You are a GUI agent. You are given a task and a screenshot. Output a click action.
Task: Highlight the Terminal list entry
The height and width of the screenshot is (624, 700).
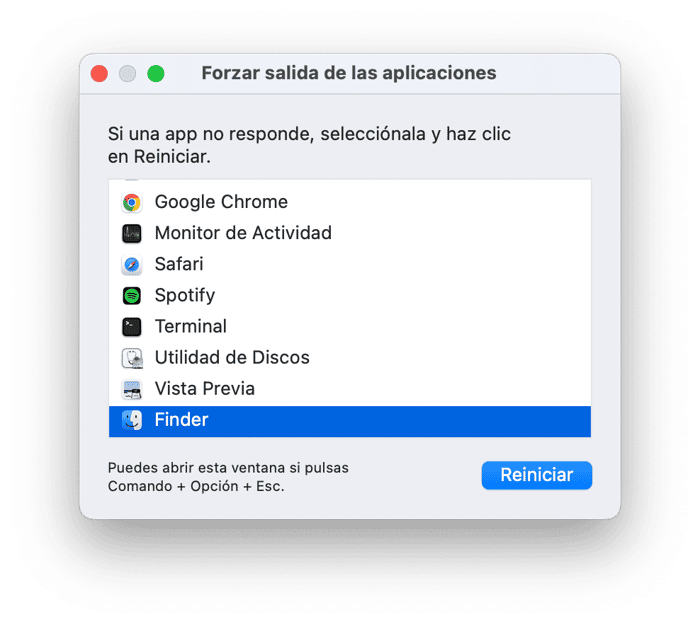point(191,326)
